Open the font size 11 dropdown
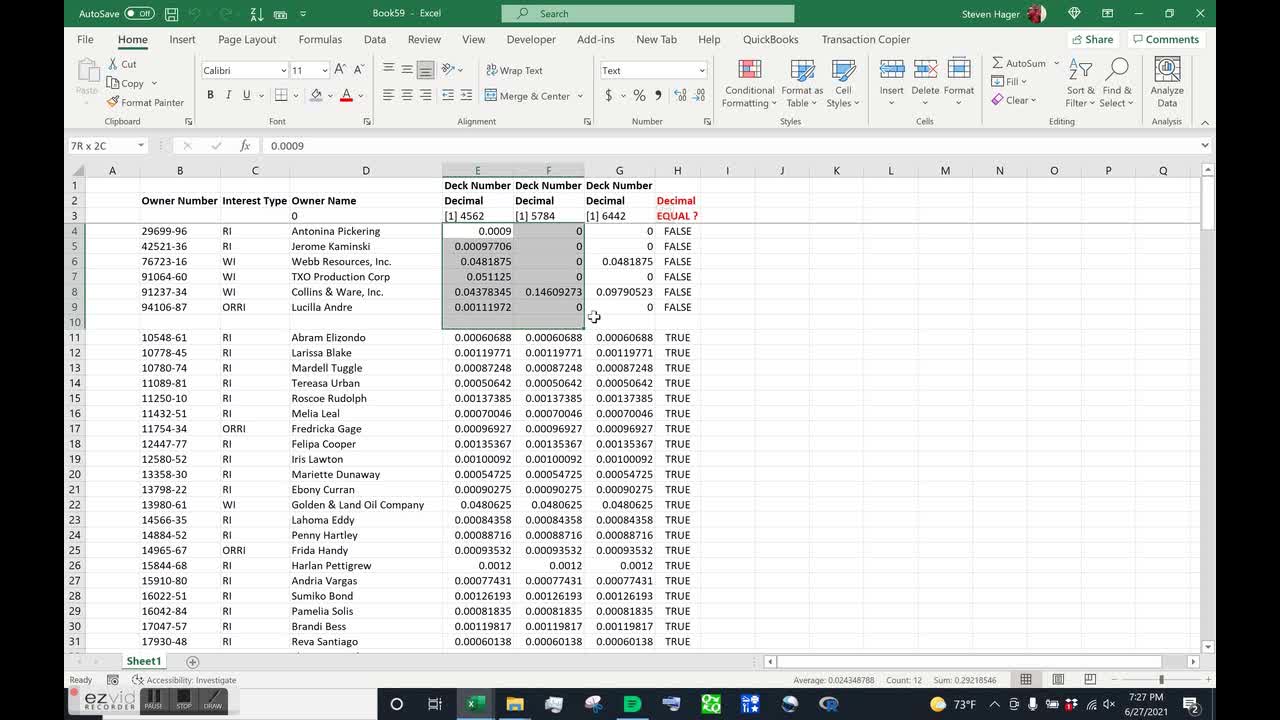 pos(325,71)
